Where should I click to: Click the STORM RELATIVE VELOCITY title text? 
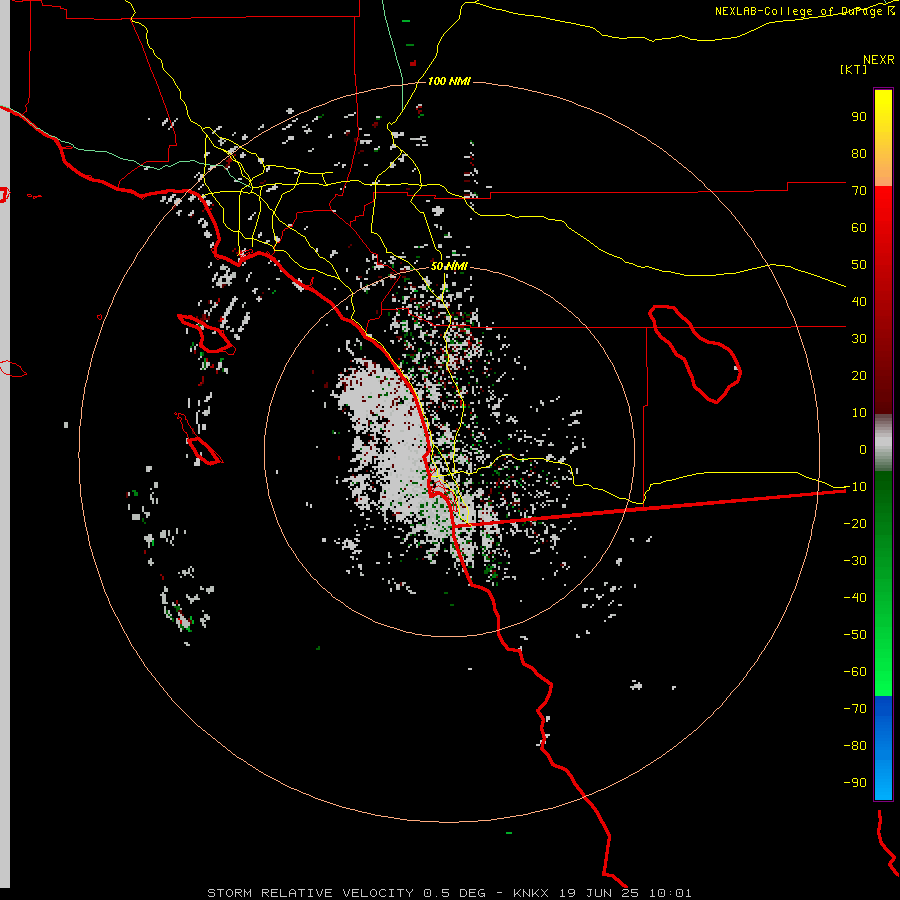click(x=310, y=893)
